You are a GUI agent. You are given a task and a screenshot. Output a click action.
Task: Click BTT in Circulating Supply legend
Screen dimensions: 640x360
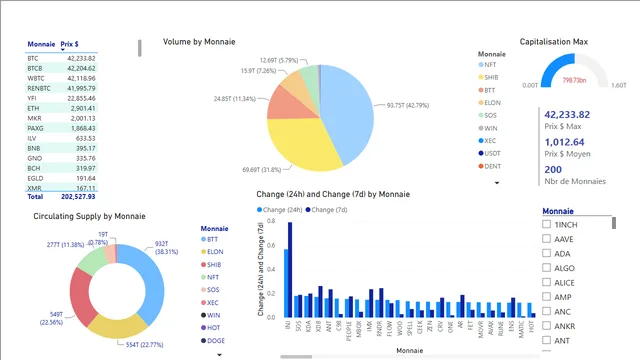point(209,239)
